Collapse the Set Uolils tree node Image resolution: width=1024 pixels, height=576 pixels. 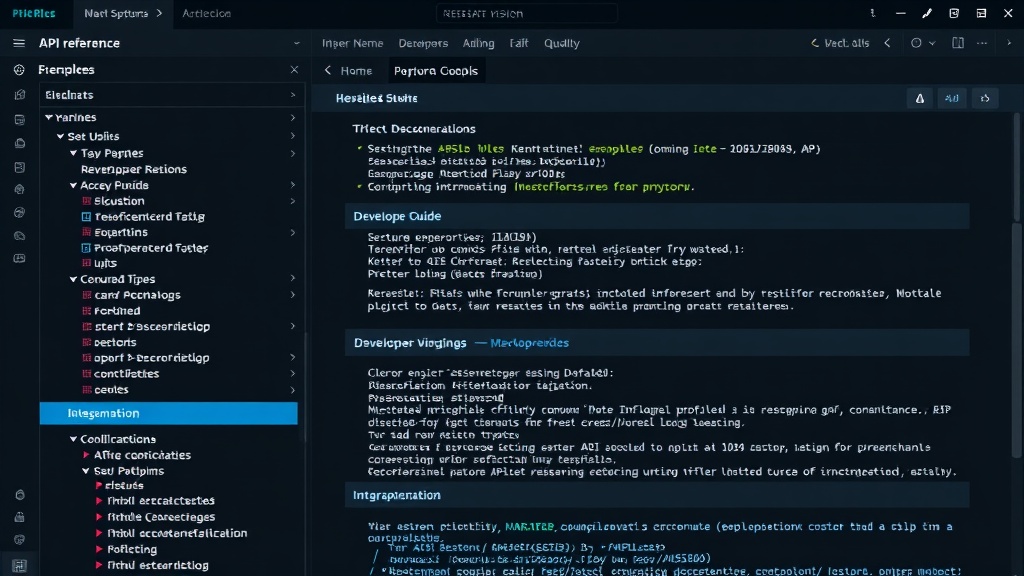tap(61, 136)
